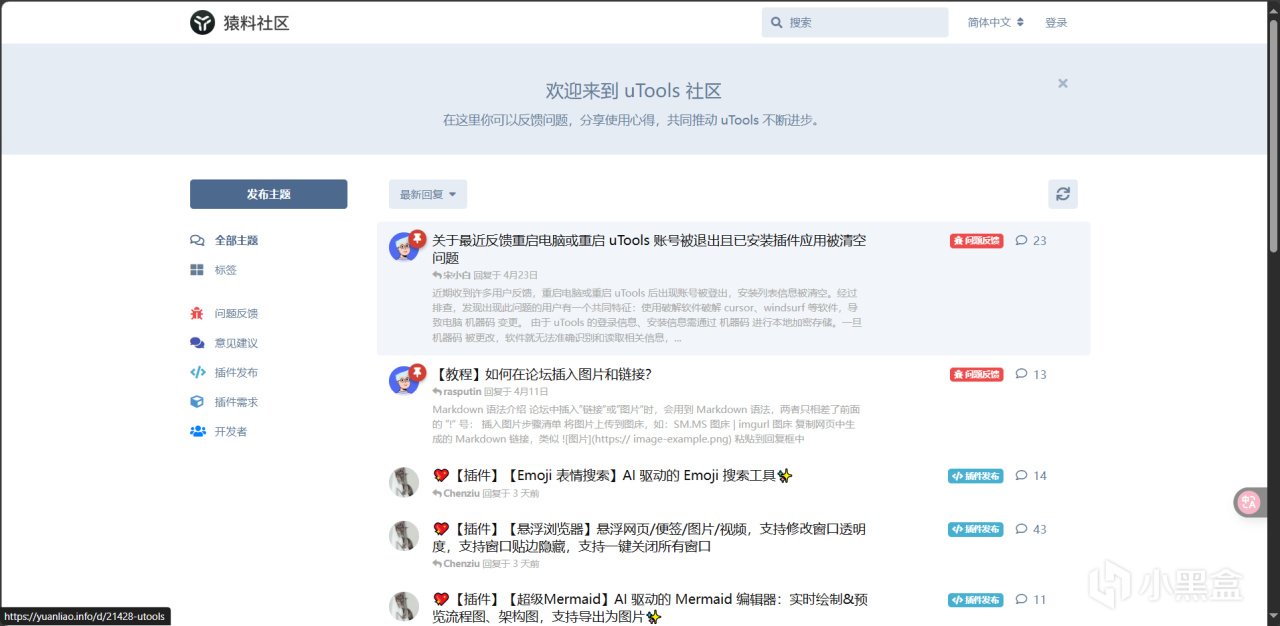
Task: Select 插件需求 in the sidebar
Action: click(236, 401)
